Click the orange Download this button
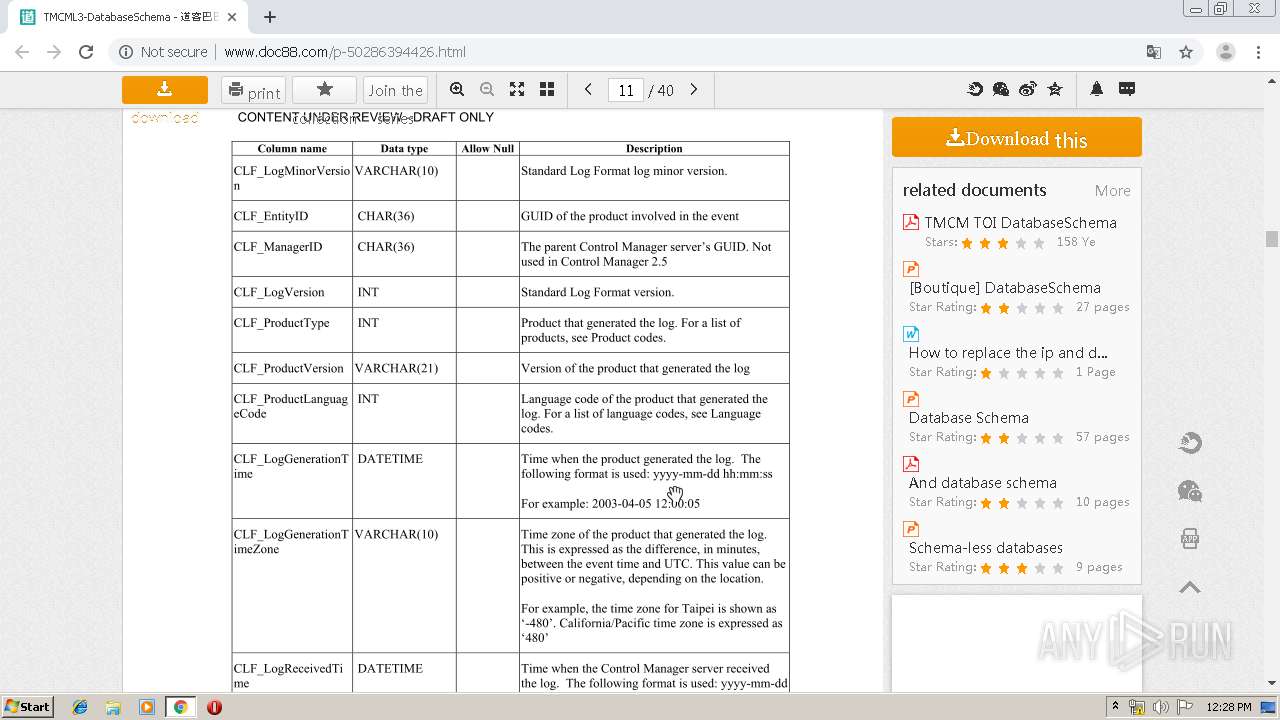 (x=1016, y=138)
